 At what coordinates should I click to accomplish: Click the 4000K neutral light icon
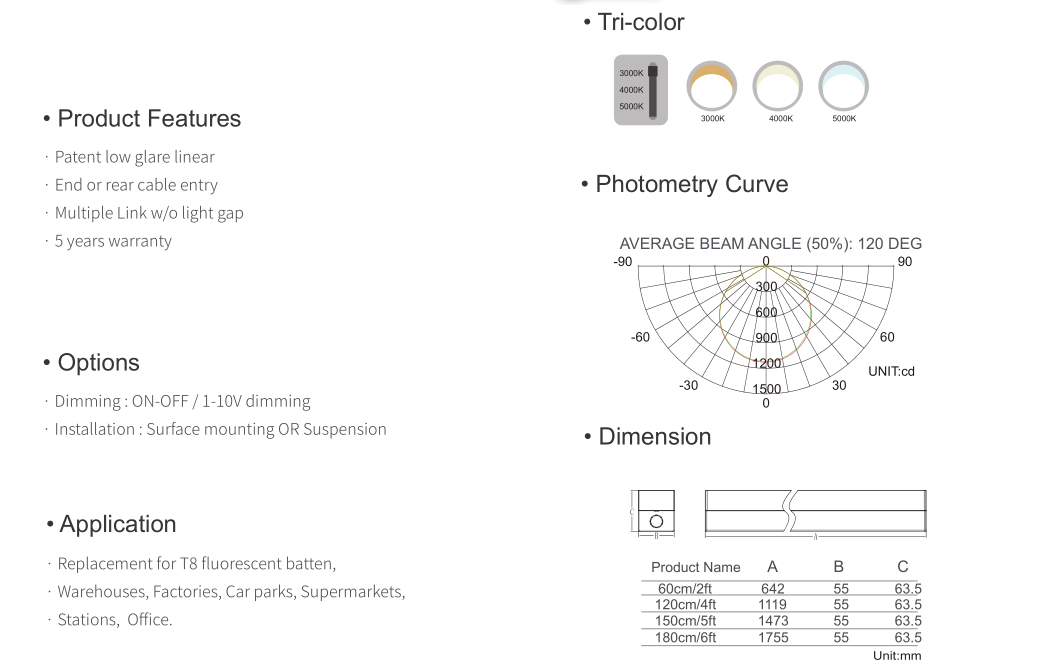[x=777, y=86]
